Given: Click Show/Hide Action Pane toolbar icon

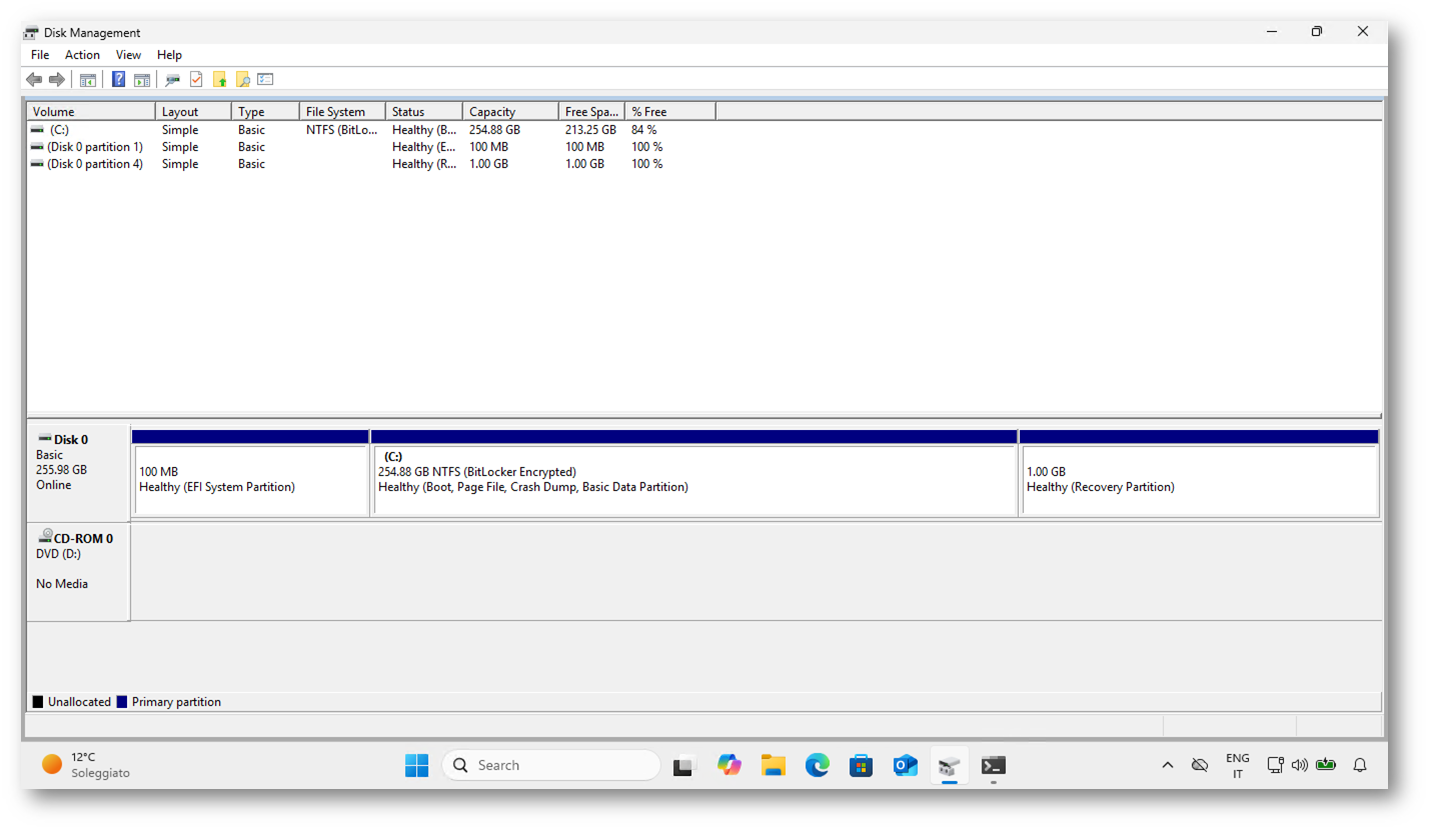Looking at the screenshot, I should [x=142, y=79].
